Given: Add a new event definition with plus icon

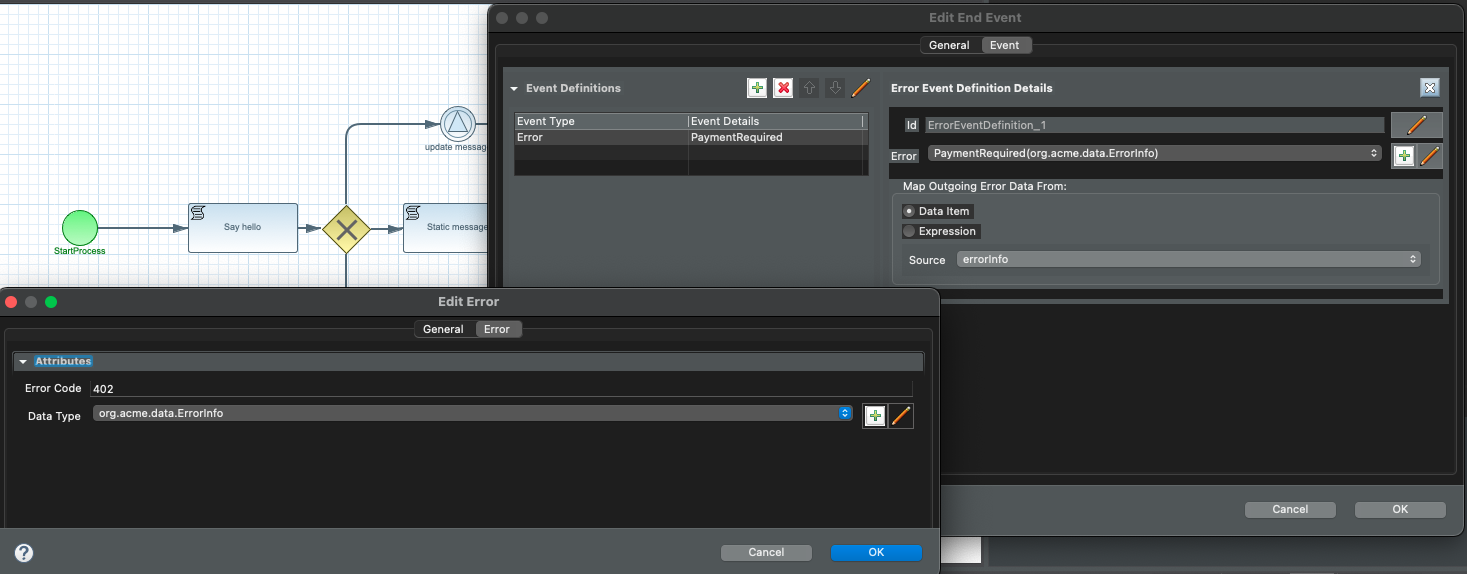Looking at the screenshot, I should coord(757,88).
